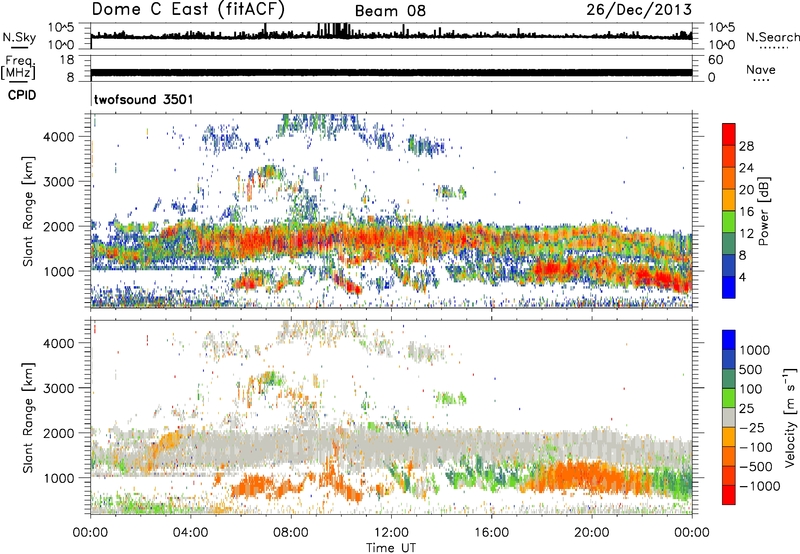Image resolution: width=800 pixels, height=554 pixels.
Task: Pick the gray -25 to 25 velocity swatch
Action: click(729, 417)
